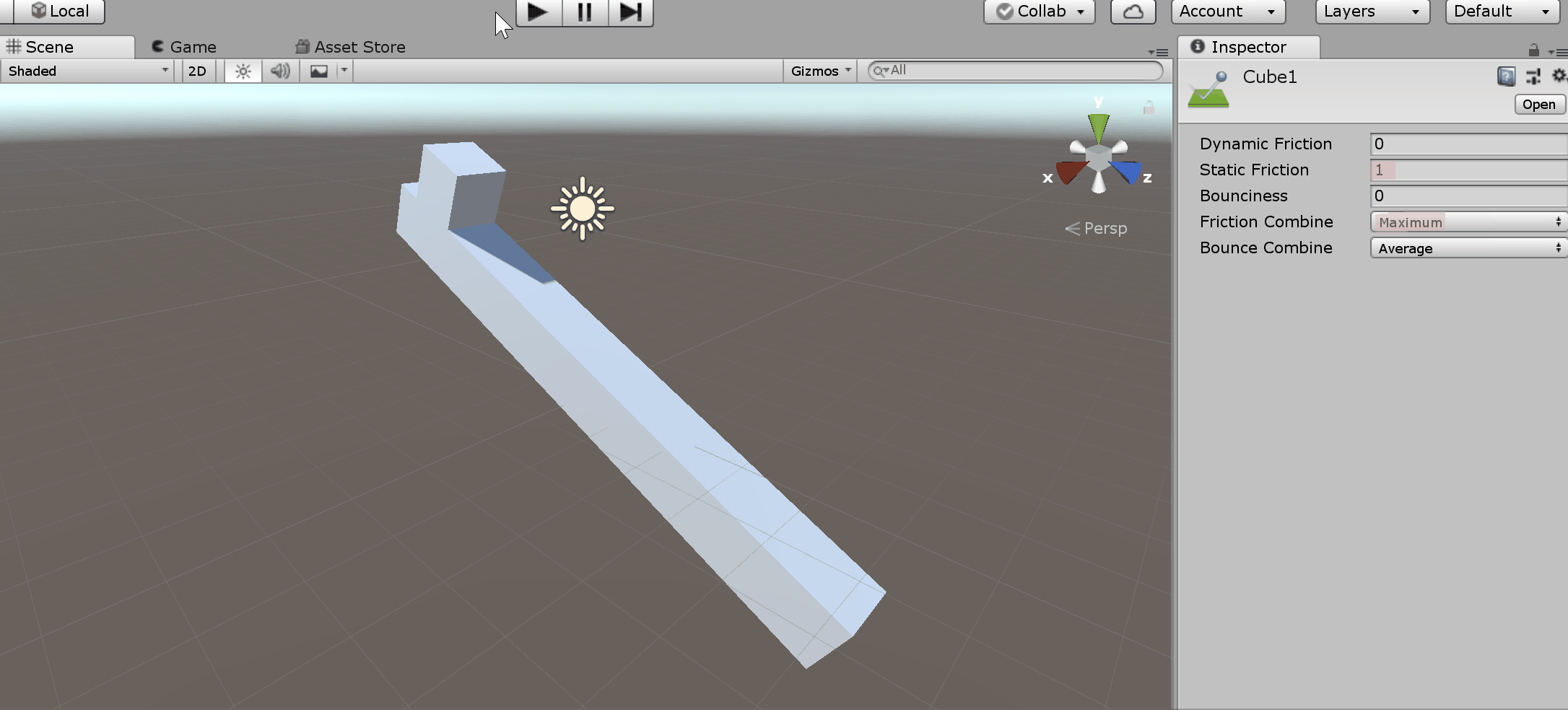Click the help icon for the Cube1 material
Viewport: 1568px width, 710px height.
pyautogui.click(x=1506, y=76)
